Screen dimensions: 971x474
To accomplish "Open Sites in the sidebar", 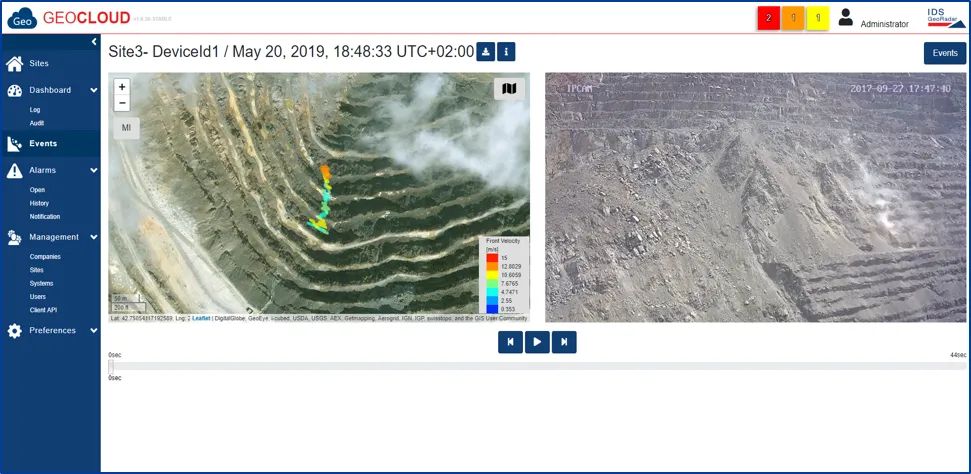I will point(39,63).
